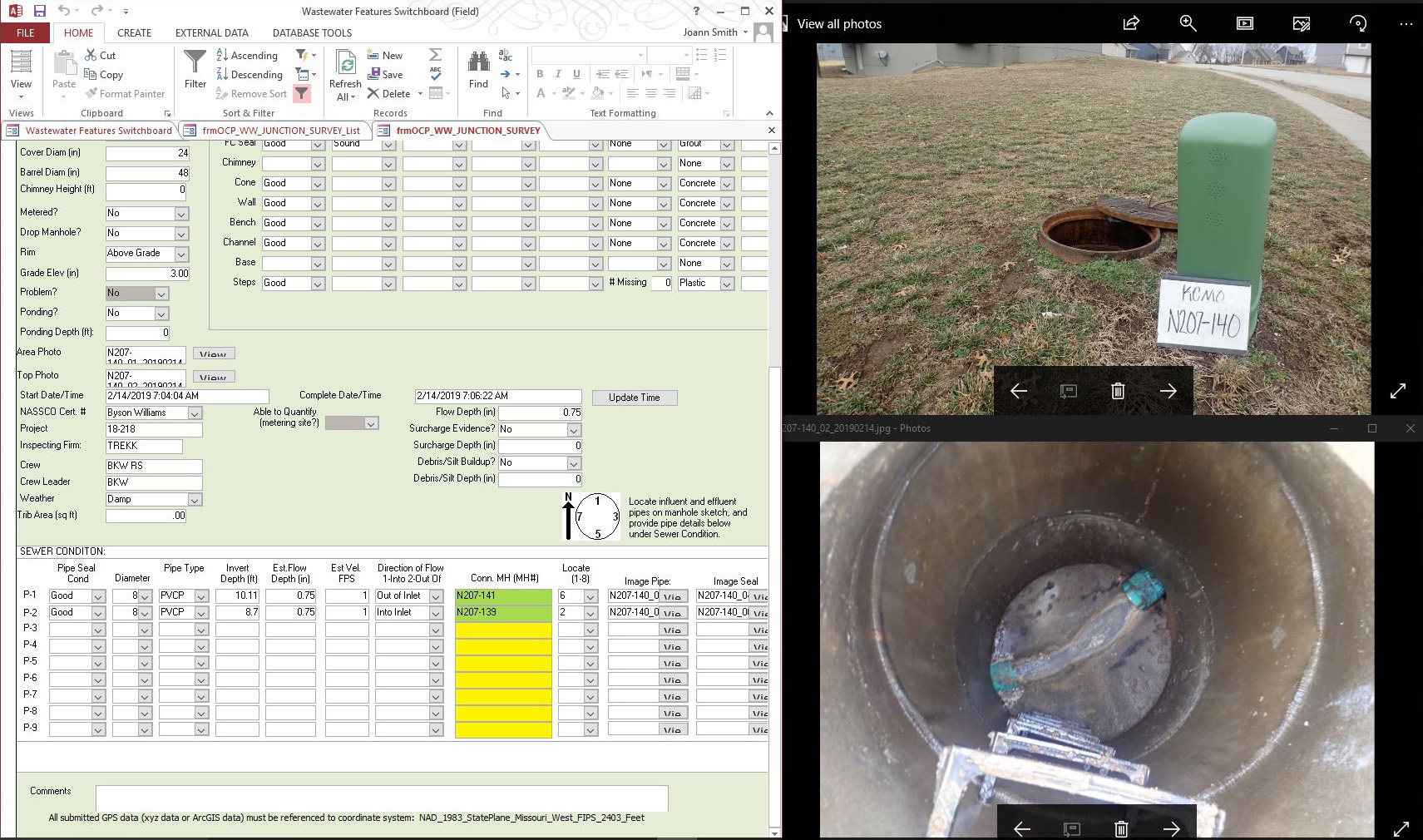Start a slideshow from the Photos toolbar

(x=1244, y=23)
